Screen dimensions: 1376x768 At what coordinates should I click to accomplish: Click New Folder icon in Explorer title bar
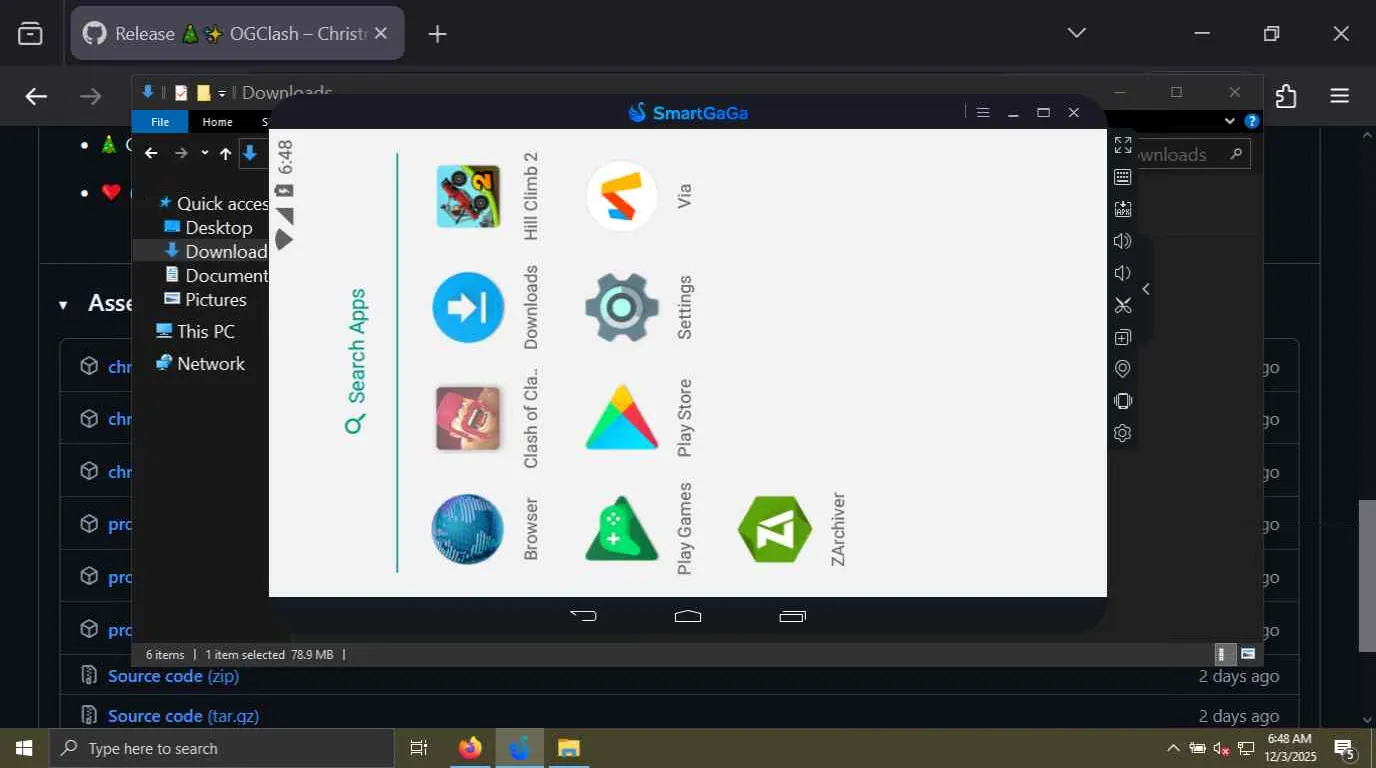coord(203,93)
